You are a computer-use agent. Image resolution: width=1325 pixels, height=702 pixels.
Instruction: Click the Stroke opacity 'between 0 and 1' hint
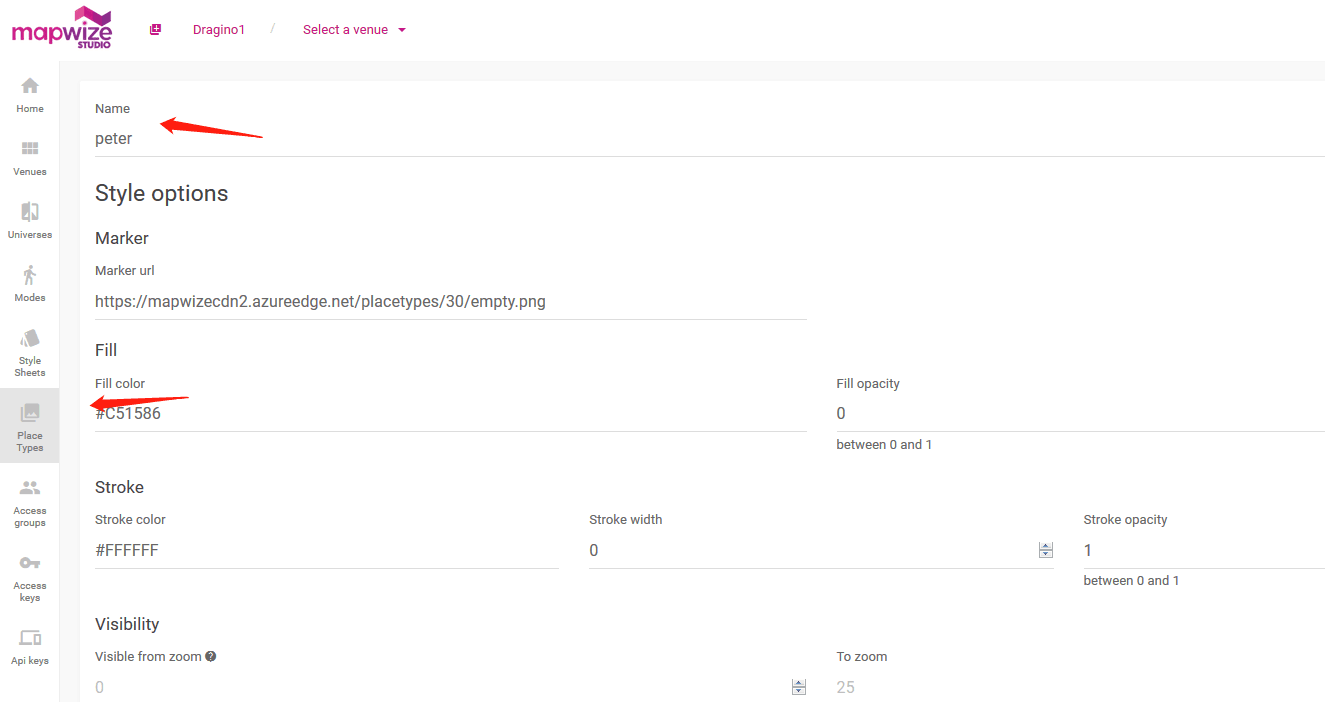pos(1131,581)
